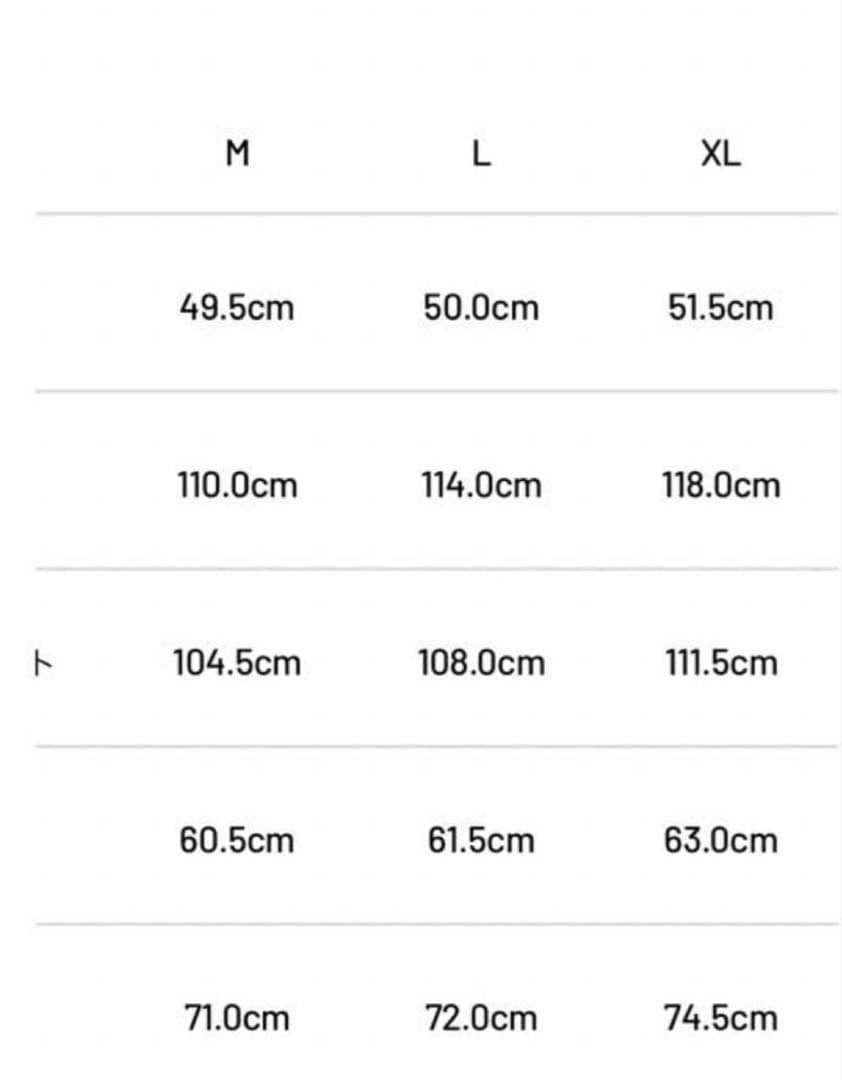Click the partially visible row label ending in ト
The image size is (842, 1080).
pos(42,662)
